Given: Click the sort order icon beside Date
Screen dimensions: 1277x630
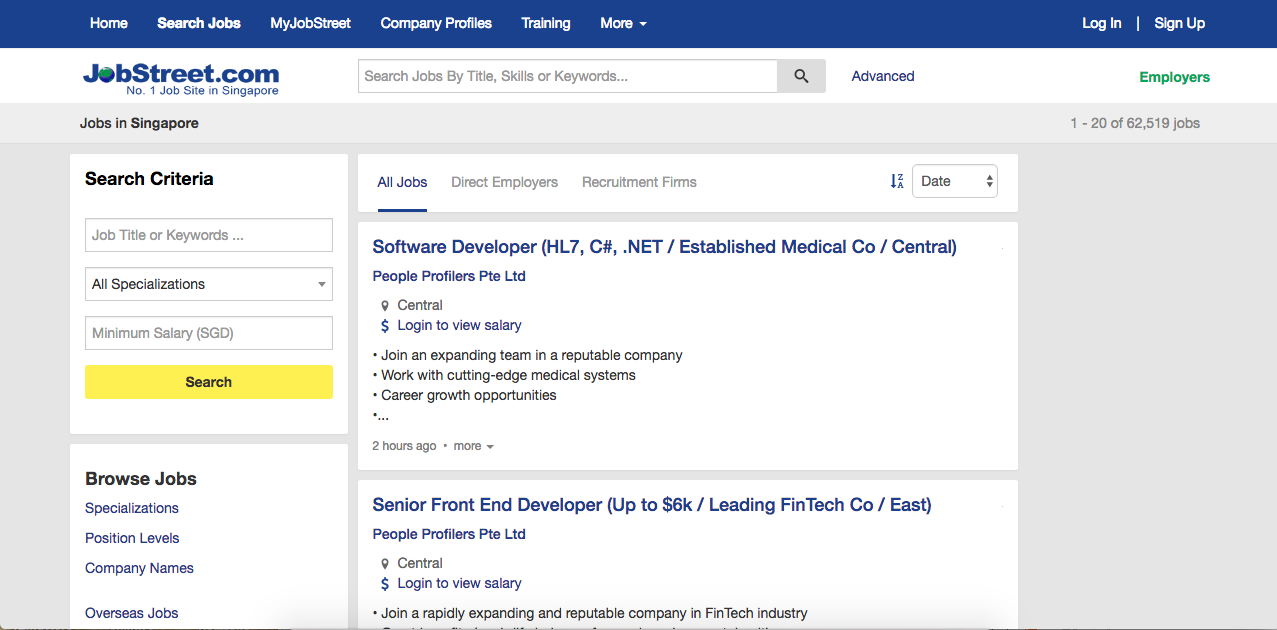Looking at the screenshot, I should pos(897,181).
